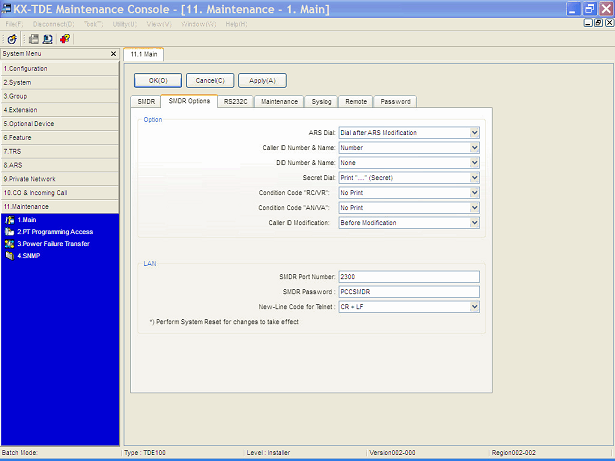Open the Secret Dial combo box
615x461 pixels.
(x=475, y=177)
